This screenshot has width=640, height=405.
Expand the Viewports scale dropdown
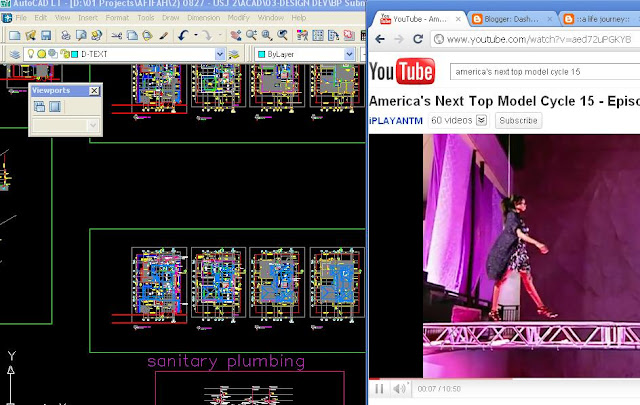93,125
